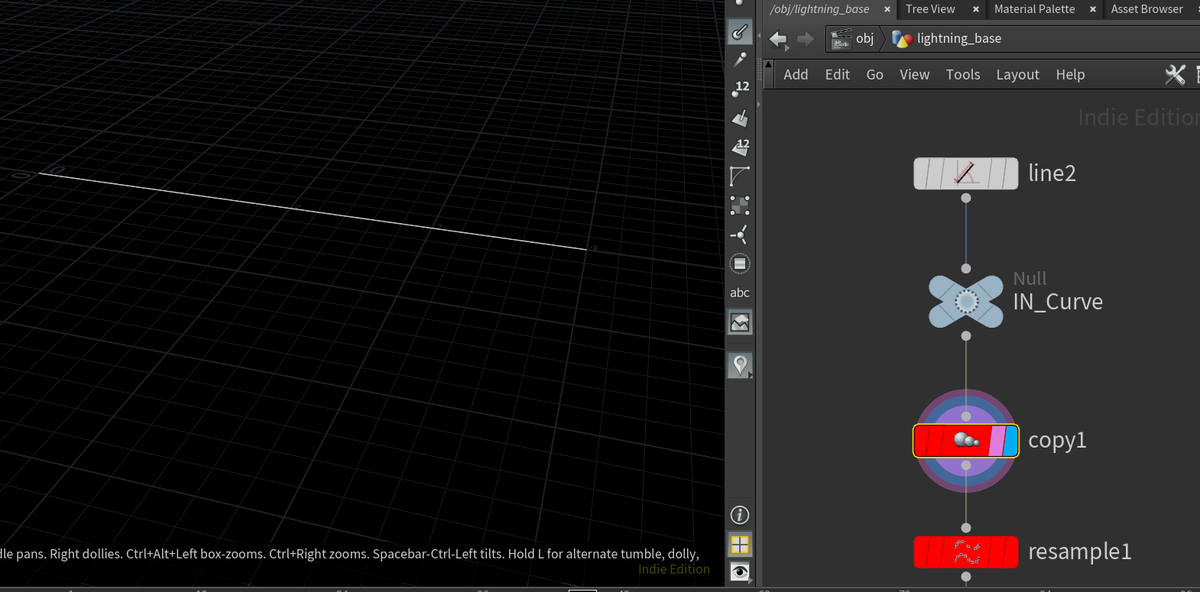The image size is (1200, 592).
Task: Click the resample1 node name label
Action: point(1080,551)
